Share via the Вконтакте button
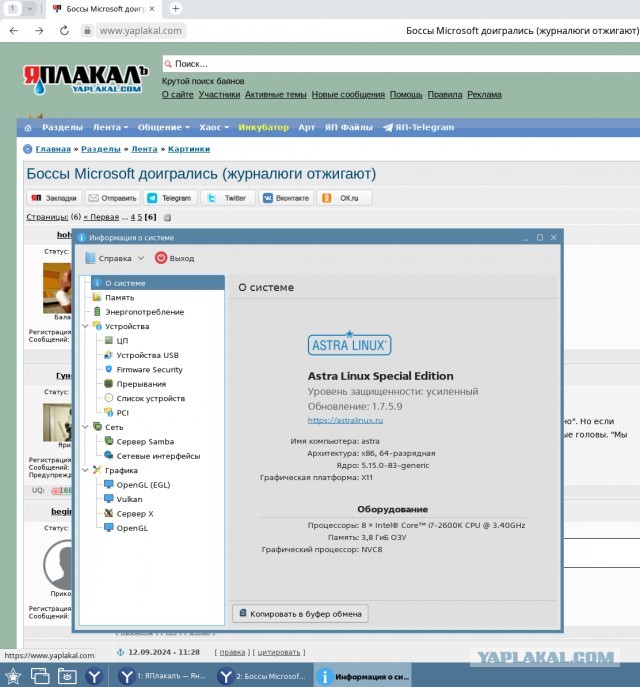The image size is (640, 687). pyautogui.click(x=286, y=198)
